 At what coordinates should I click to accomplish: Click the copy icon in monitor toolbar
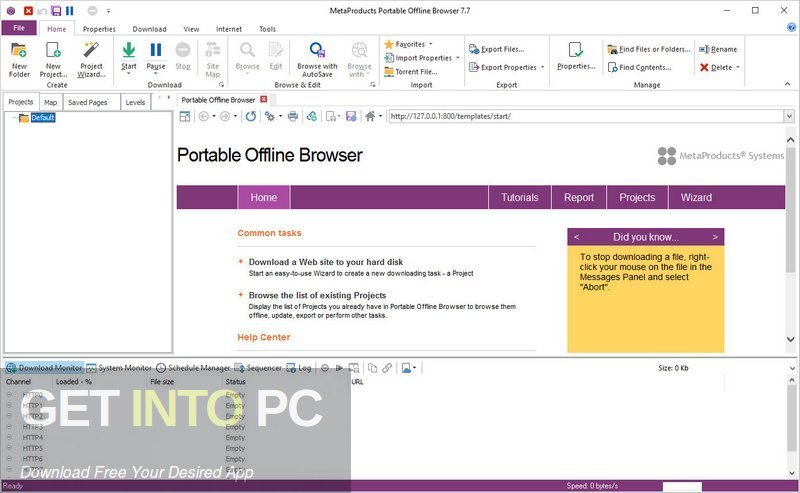(372, 367)
